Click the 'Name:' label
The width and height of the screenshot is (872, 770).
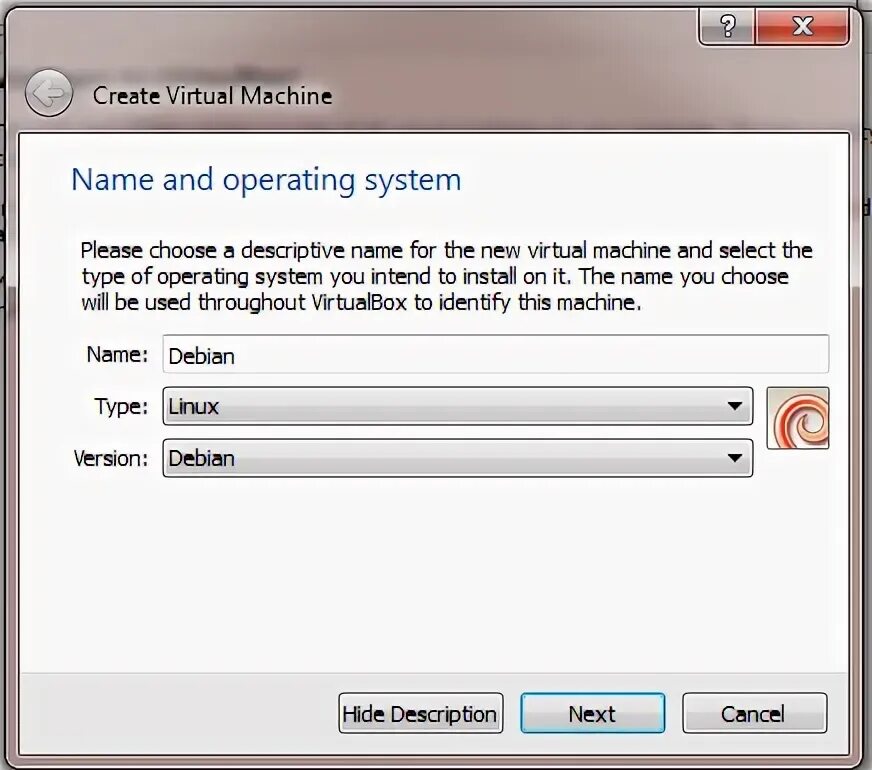click(x=117, y=354)
